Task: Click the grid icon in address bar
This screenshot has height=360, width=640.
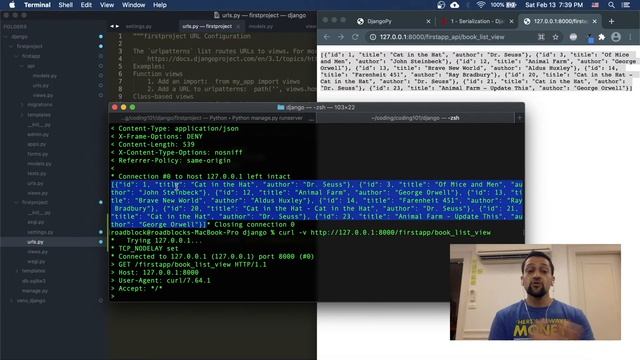Action: 541,37
